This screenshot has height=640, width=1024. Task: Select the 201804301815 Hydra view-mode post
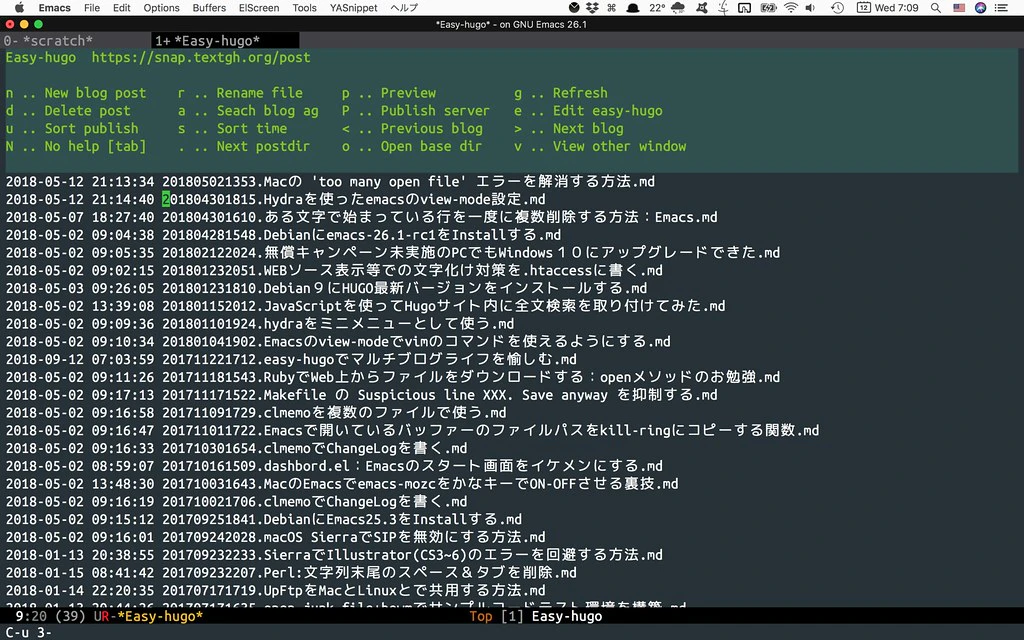(275, 199)
